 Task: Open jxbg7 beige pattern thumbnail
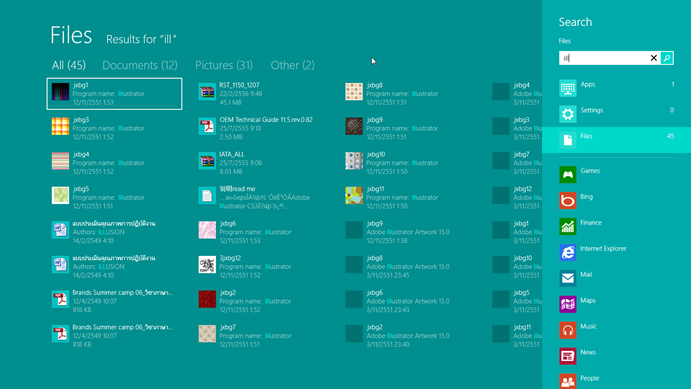(x=207, y=334)
